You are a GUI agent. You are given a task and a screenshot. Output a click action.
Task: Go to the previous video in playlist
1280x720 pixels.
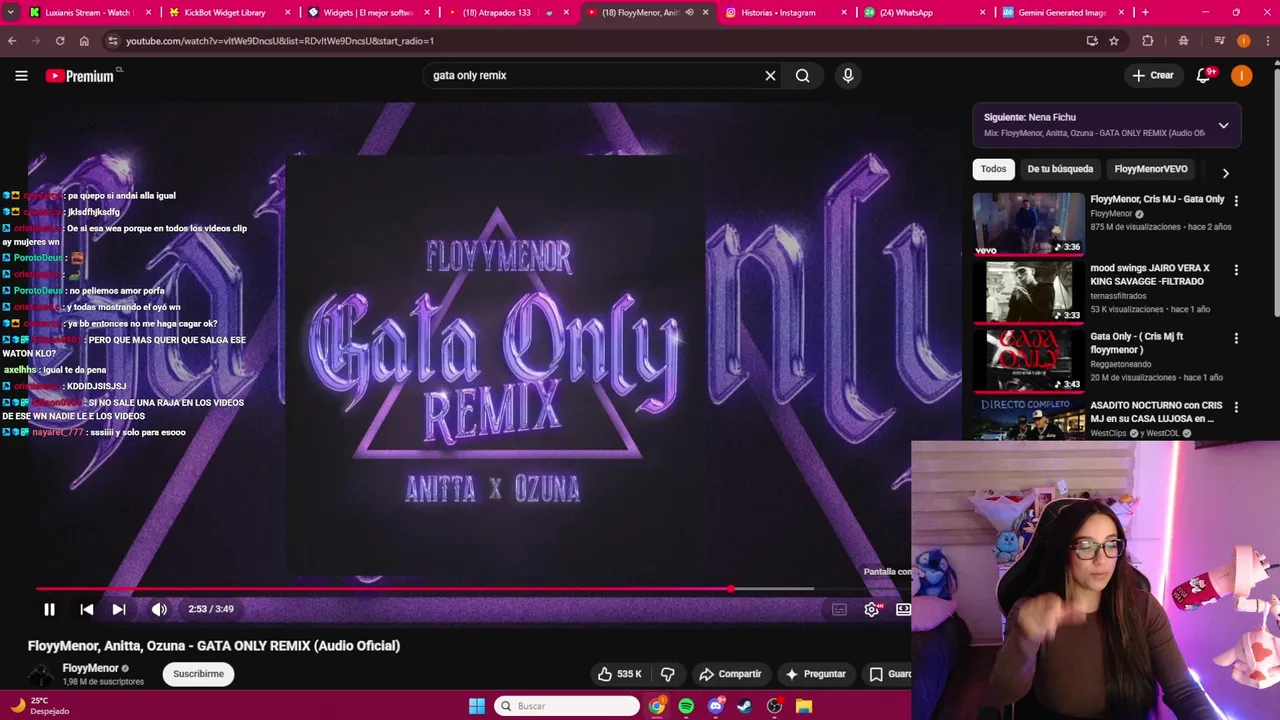[87, 609]
